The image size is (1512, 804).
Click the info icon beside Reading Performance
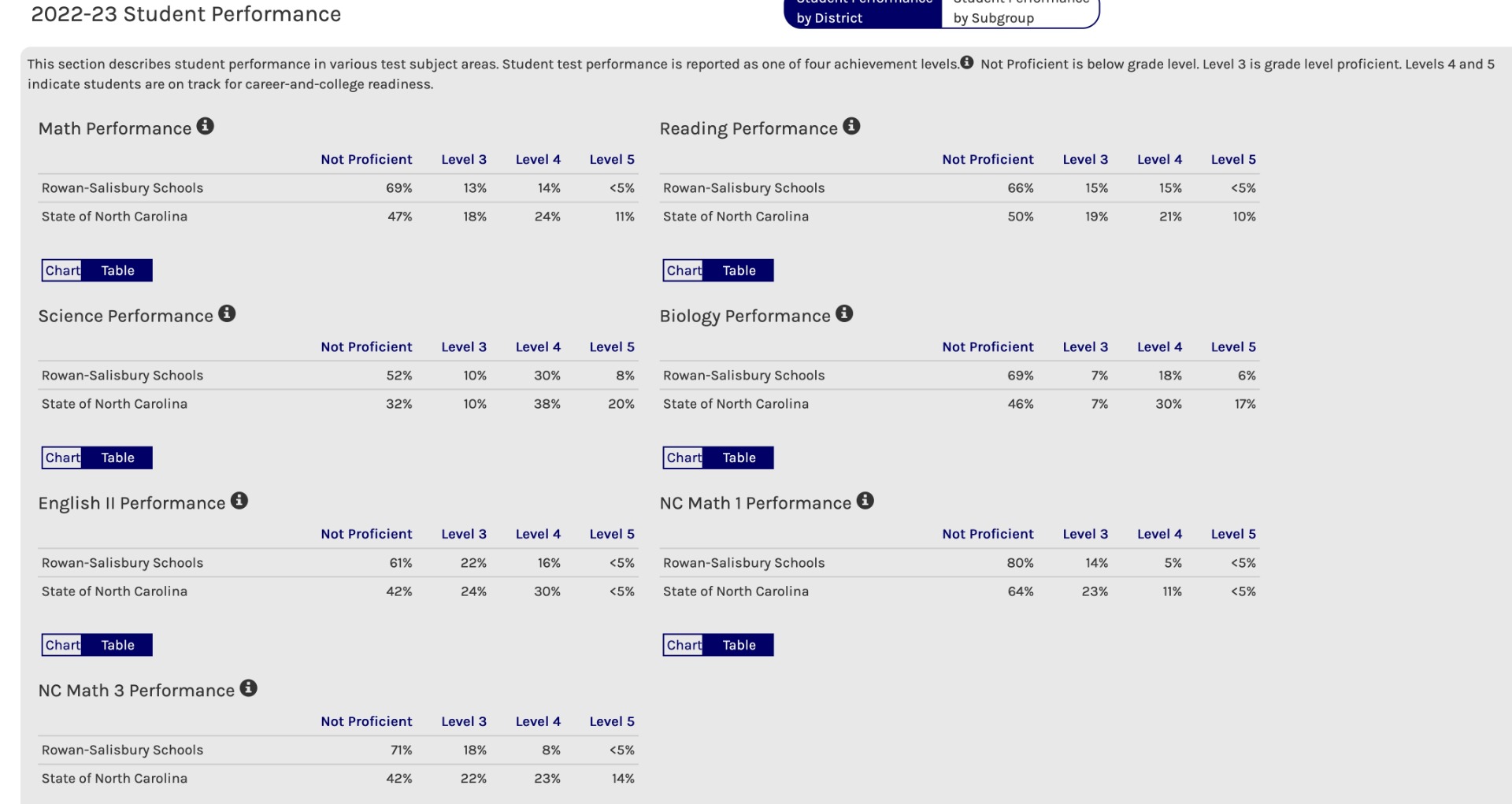851,126
